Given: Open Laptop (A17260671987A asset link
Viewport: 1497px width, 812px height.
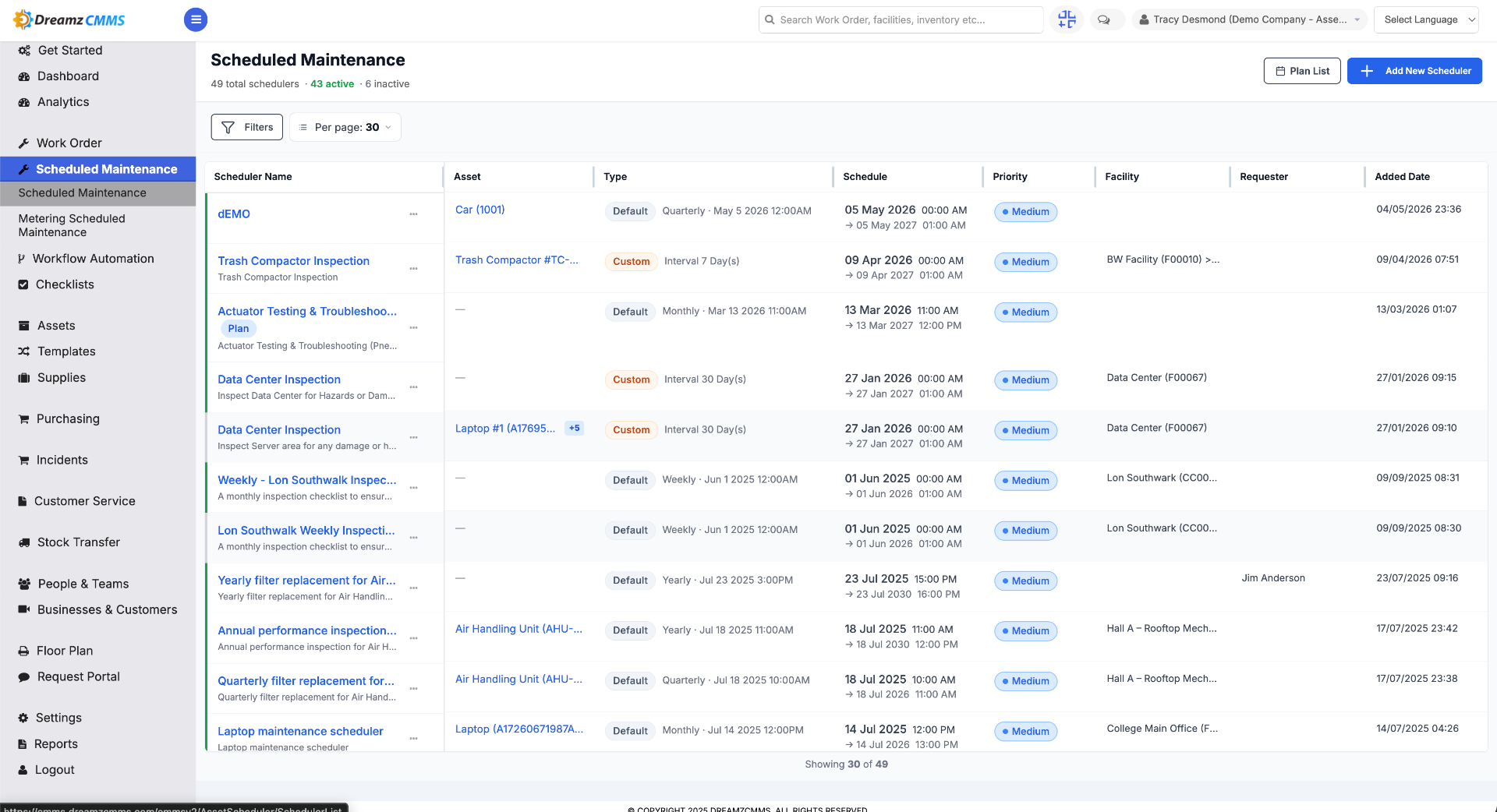Looking at the screenshot, I should tap(519, 729).
